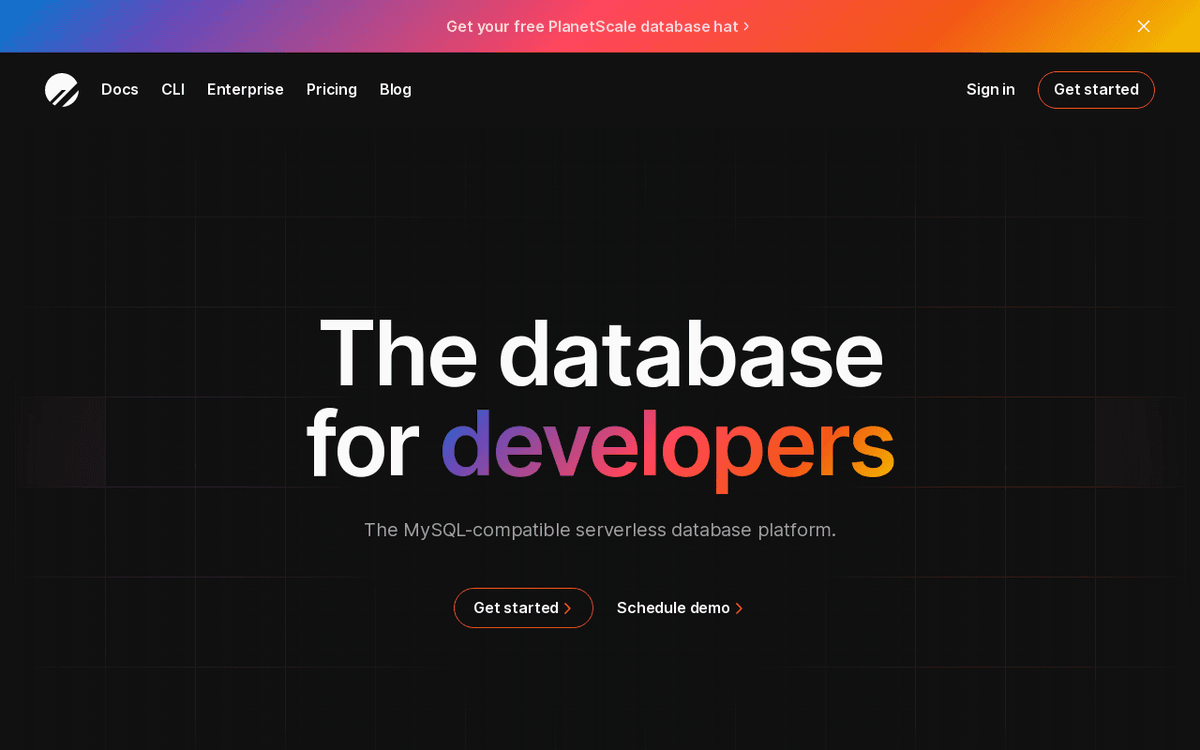
Task: Go to the CLI page
Action: 173,90
